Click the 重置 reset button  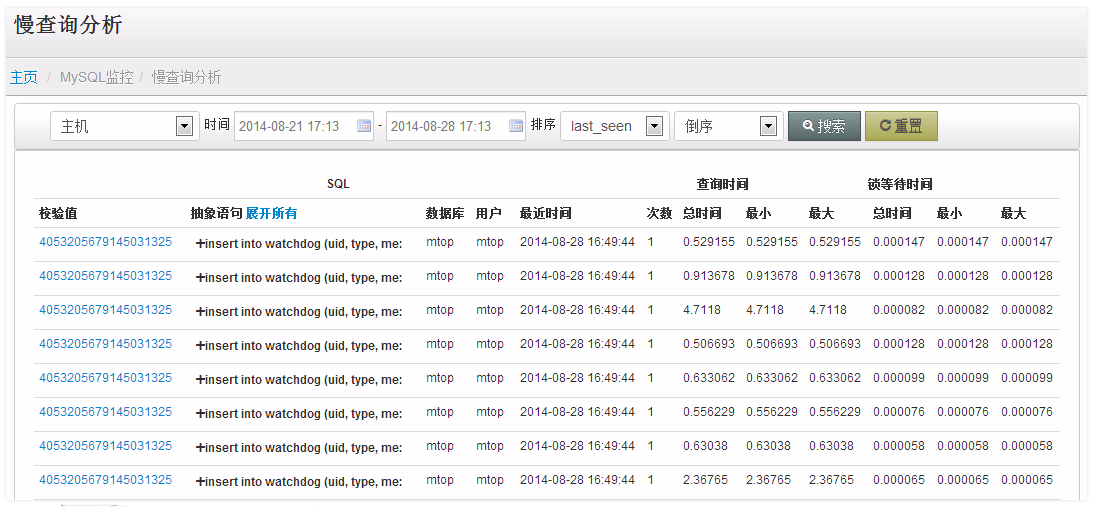click(901, 126)
